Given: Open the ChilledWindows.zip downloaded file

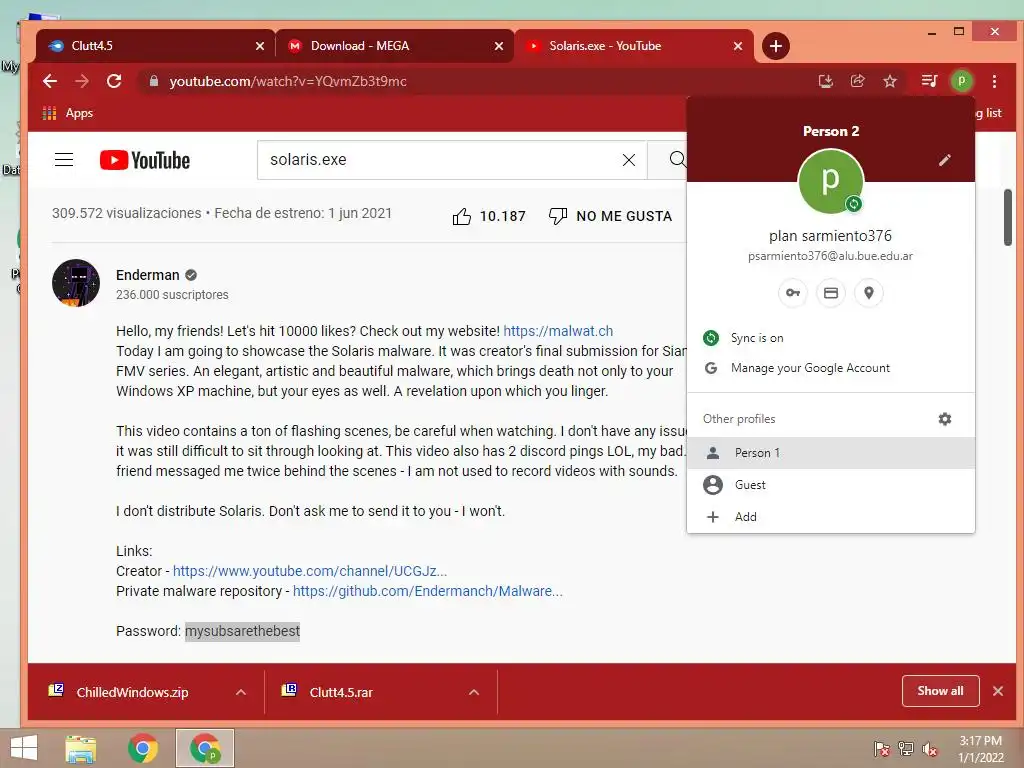Looking at the screenshot, I should (x=131, y=692).
